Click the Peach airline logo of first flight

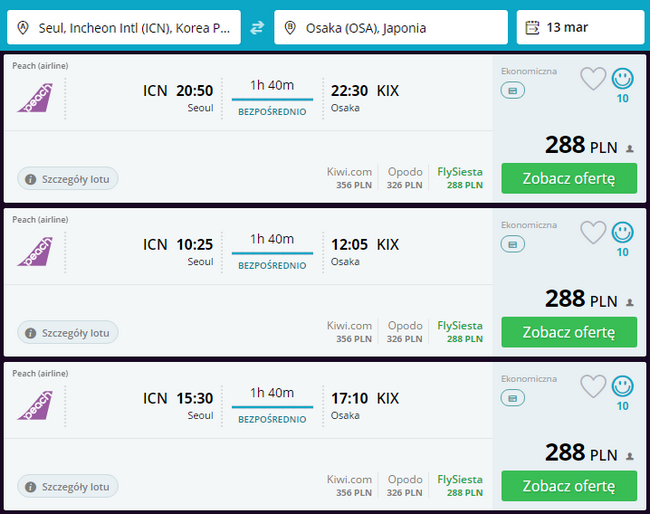coord(35,98)
